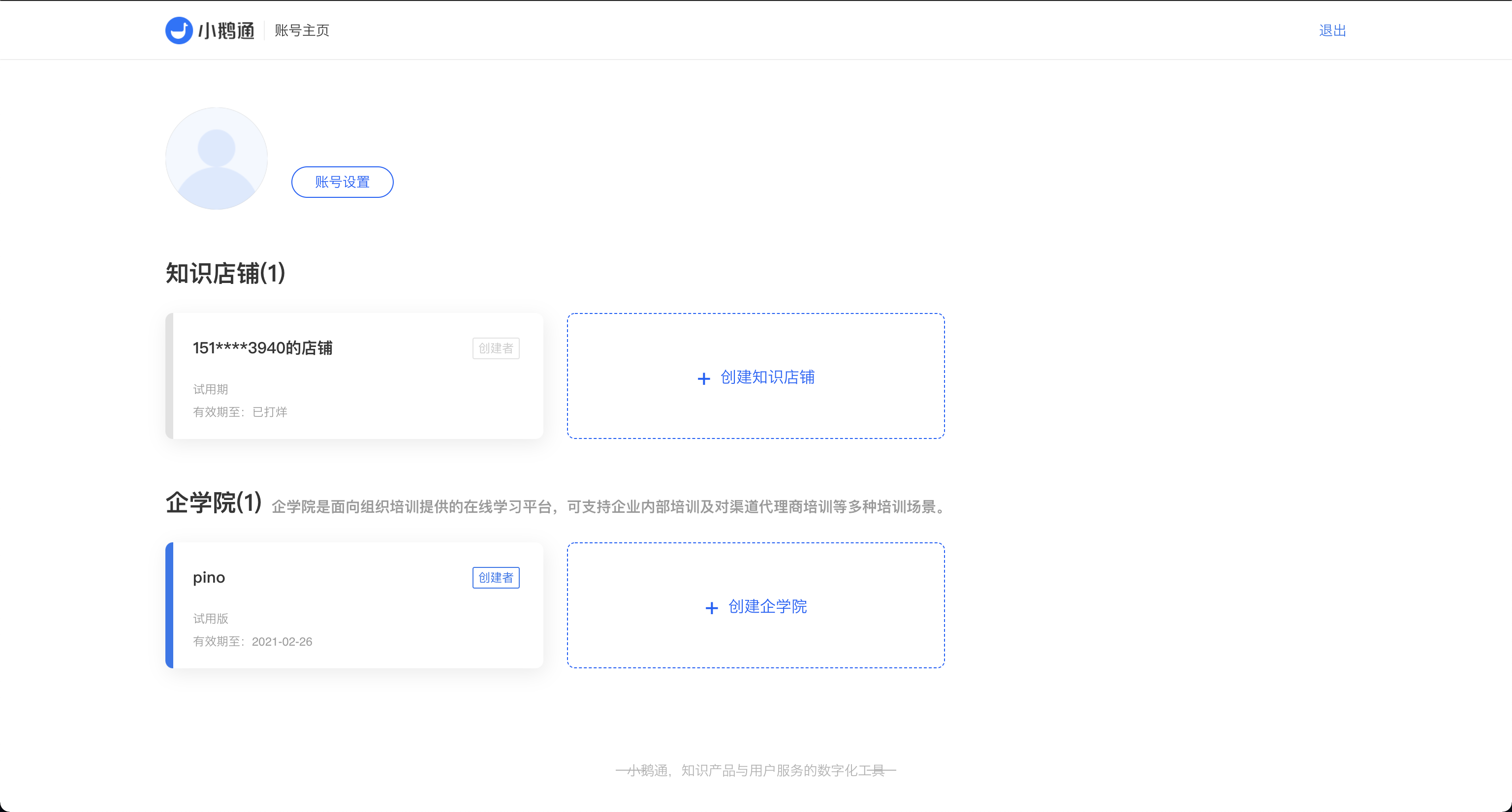Viewport: 1512px width, 812px height.
Task: Select the 创建者 badge on the store card
Action: click(496, 348)
